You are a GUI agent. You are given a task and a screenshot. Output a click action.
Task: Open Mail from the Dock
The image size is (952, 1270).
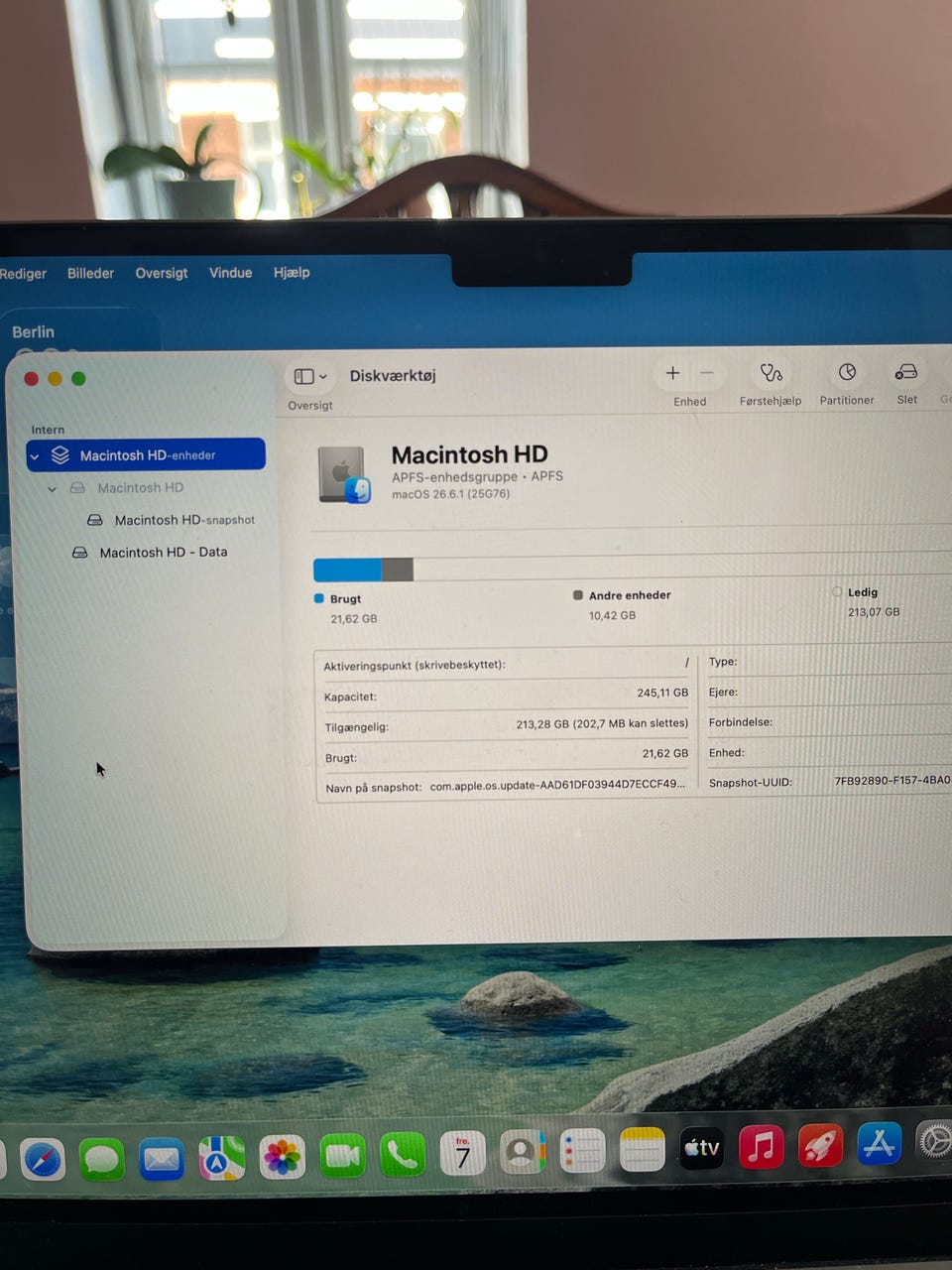[x=162, y=1159]
